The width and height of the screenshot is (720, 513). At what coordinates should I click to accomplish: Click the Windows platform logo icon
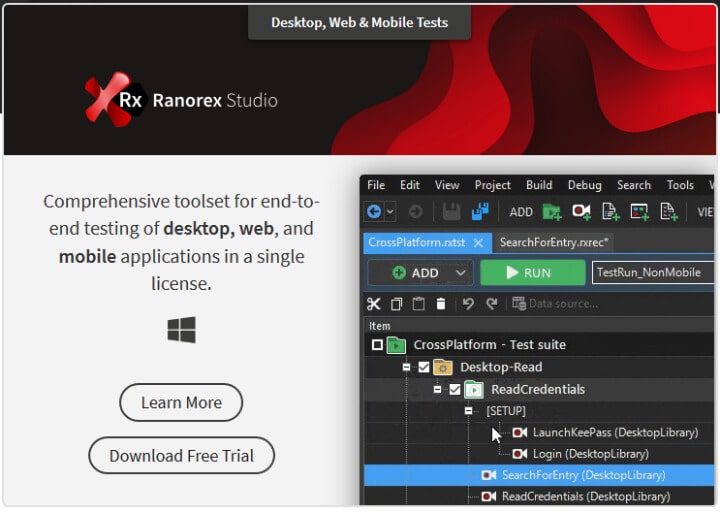click(x=181, y=330)
